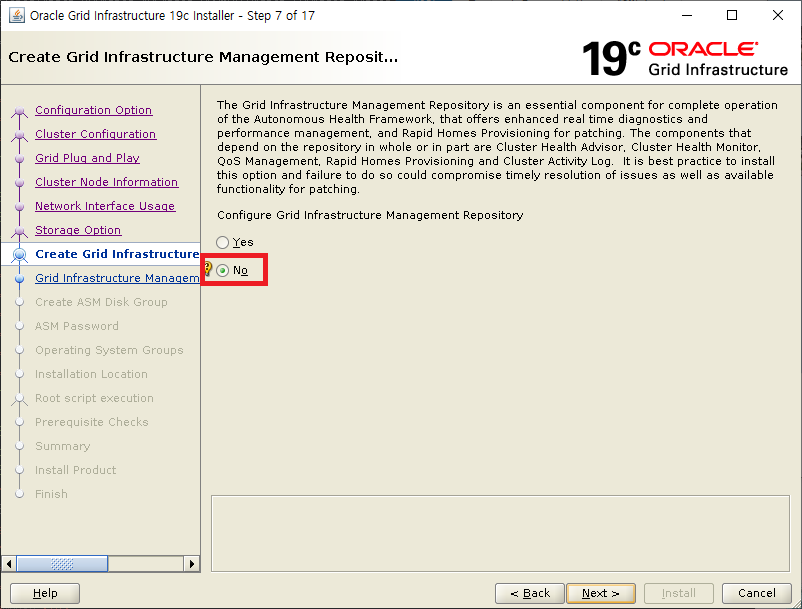Open Grid Plug and Play step
The image size is (802, 609).
click(x=87, y=158)
